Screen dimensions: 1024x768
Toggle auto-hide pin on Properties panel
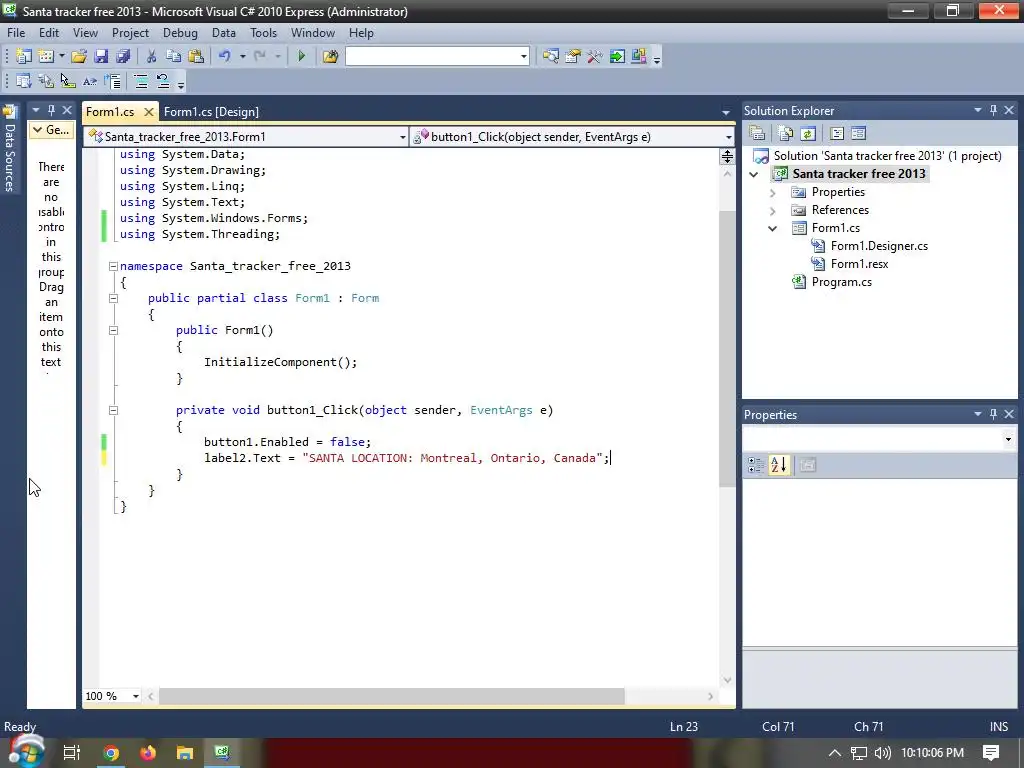coord(993,414)
